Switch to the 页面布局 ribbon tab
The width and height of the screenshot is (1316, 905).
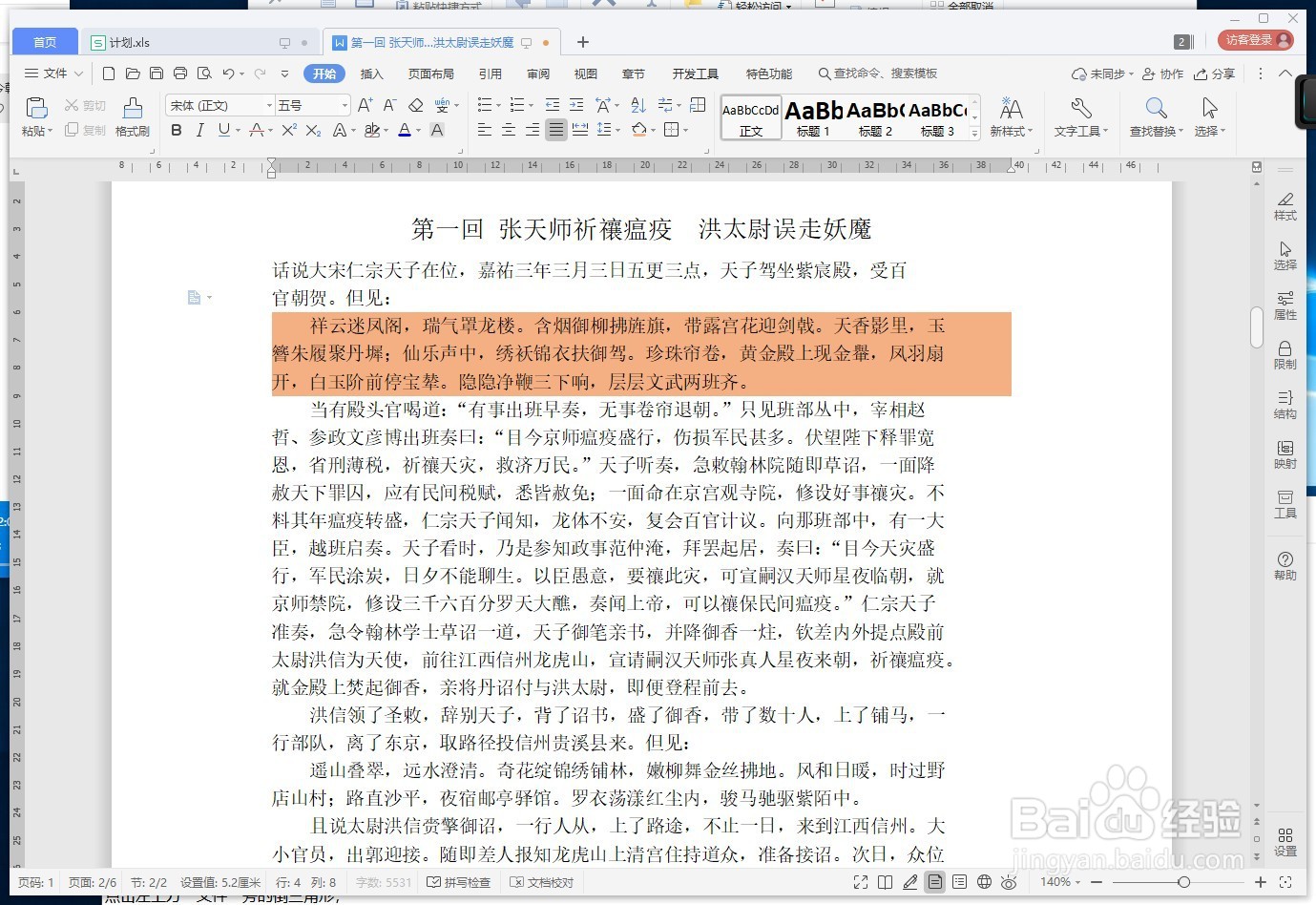(430, 74)
